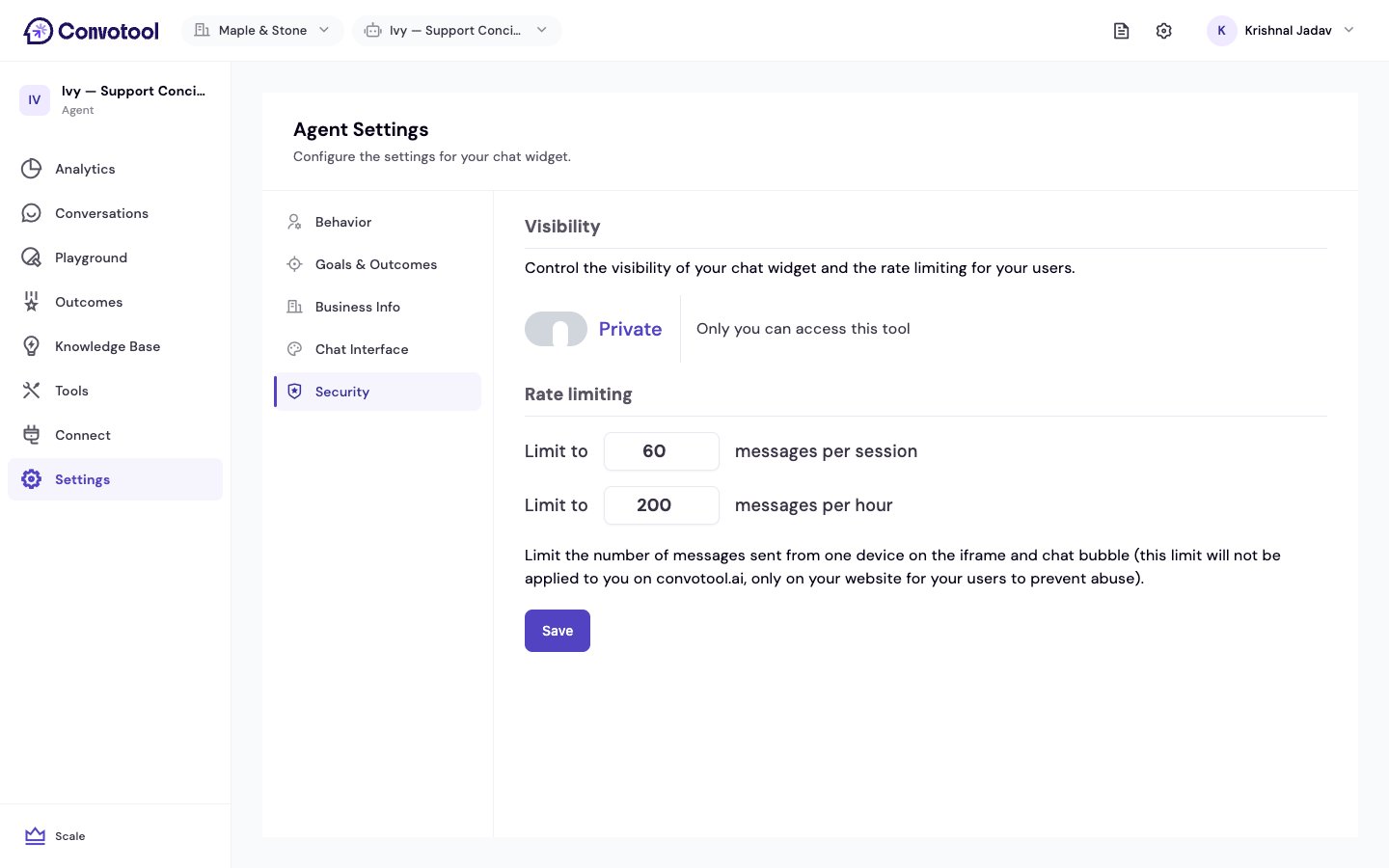Viewport: 1389px width, 868px height.
Task: Click the Behavior person icon
Action: click(295, 222)
